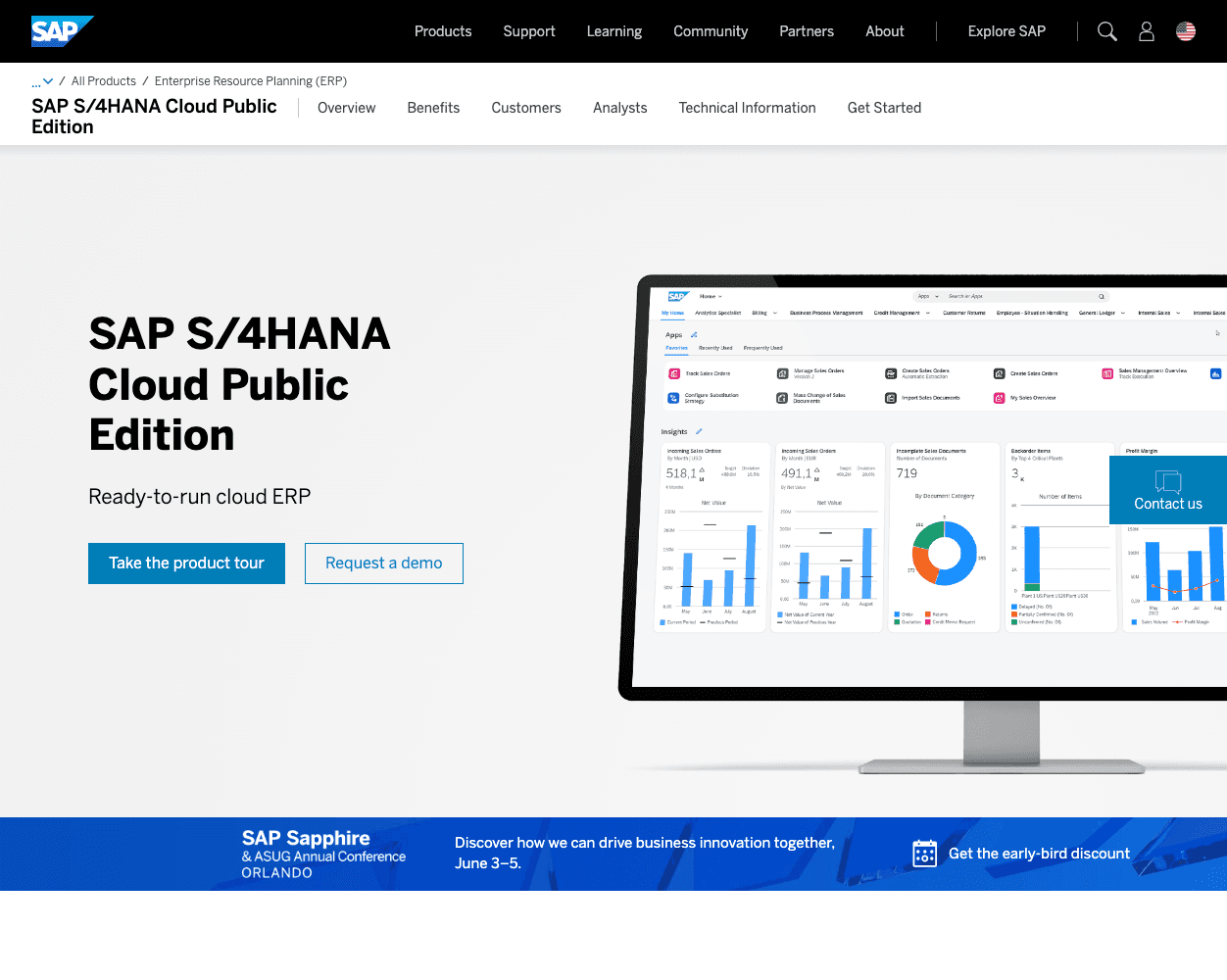Open the Partners menu
Screen dimensions: 1227x980
pyautogui.click(x=807, y=31)
